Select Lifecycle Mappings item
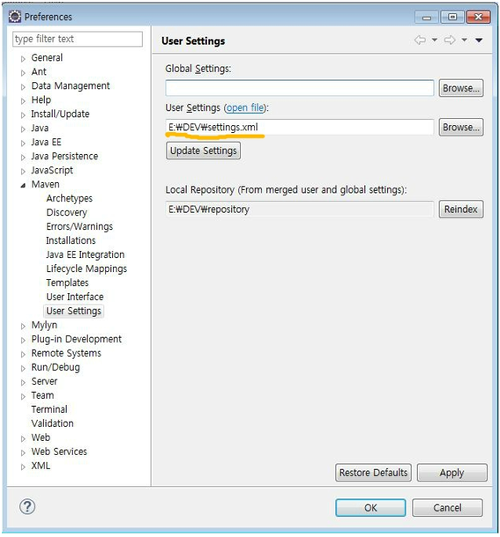Viewport: 500px width, 537px height. click(87, 269)
